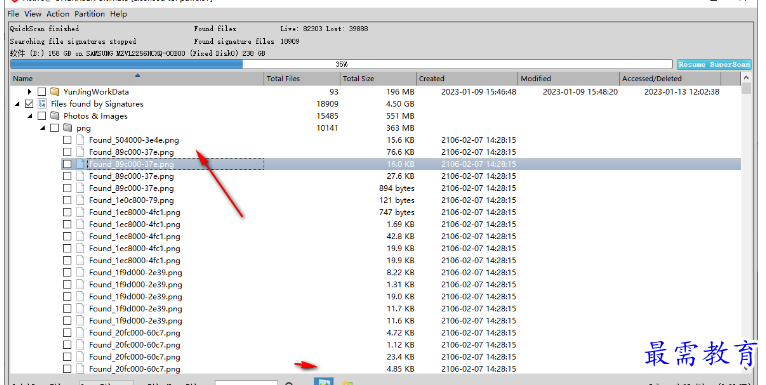
Task: Click file icon of Found_1e0c800-79.png
Action: pos(80,200)
